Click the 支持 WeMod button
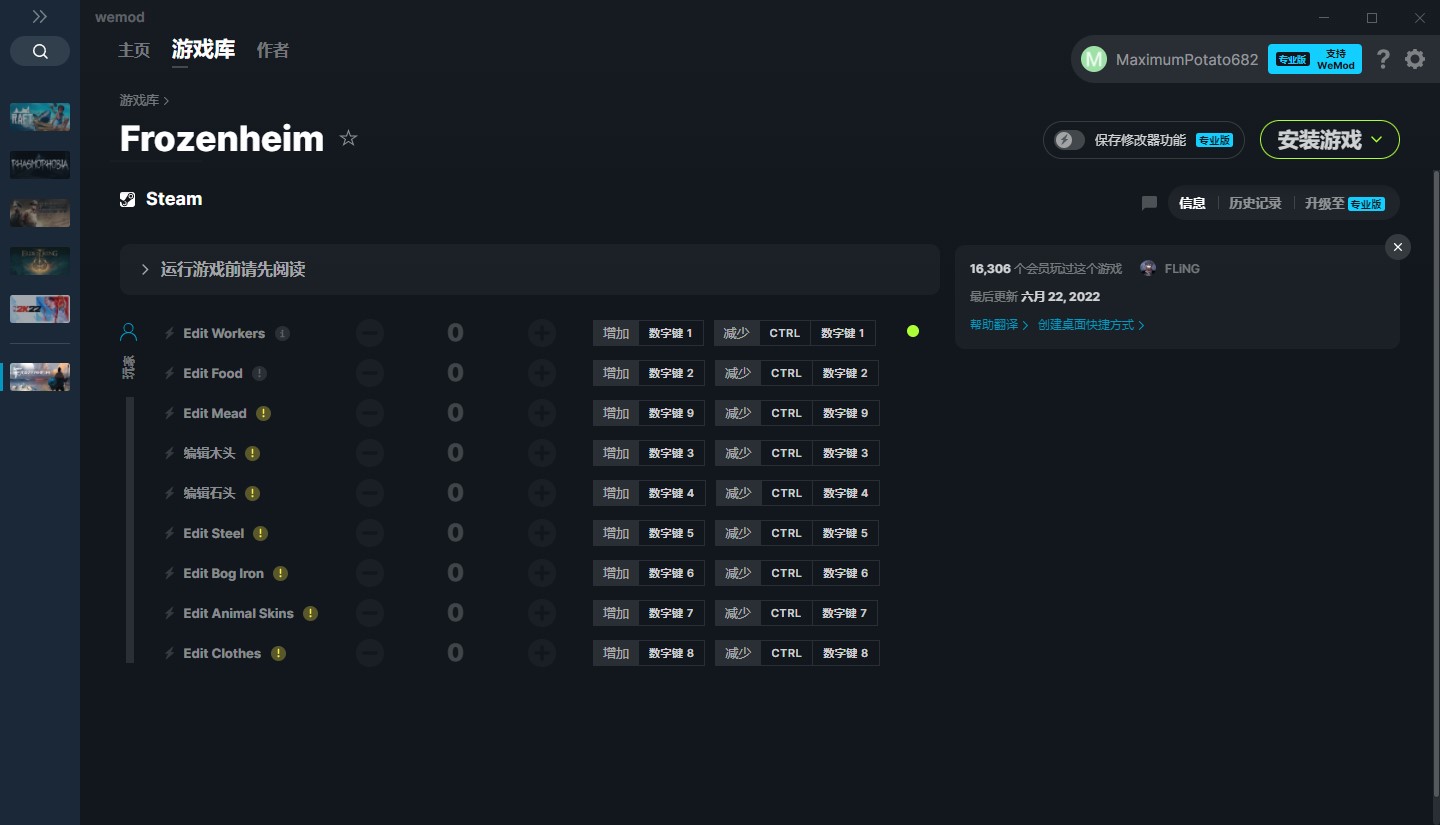Screen dimensions: 1440x825 [1315, 59]
